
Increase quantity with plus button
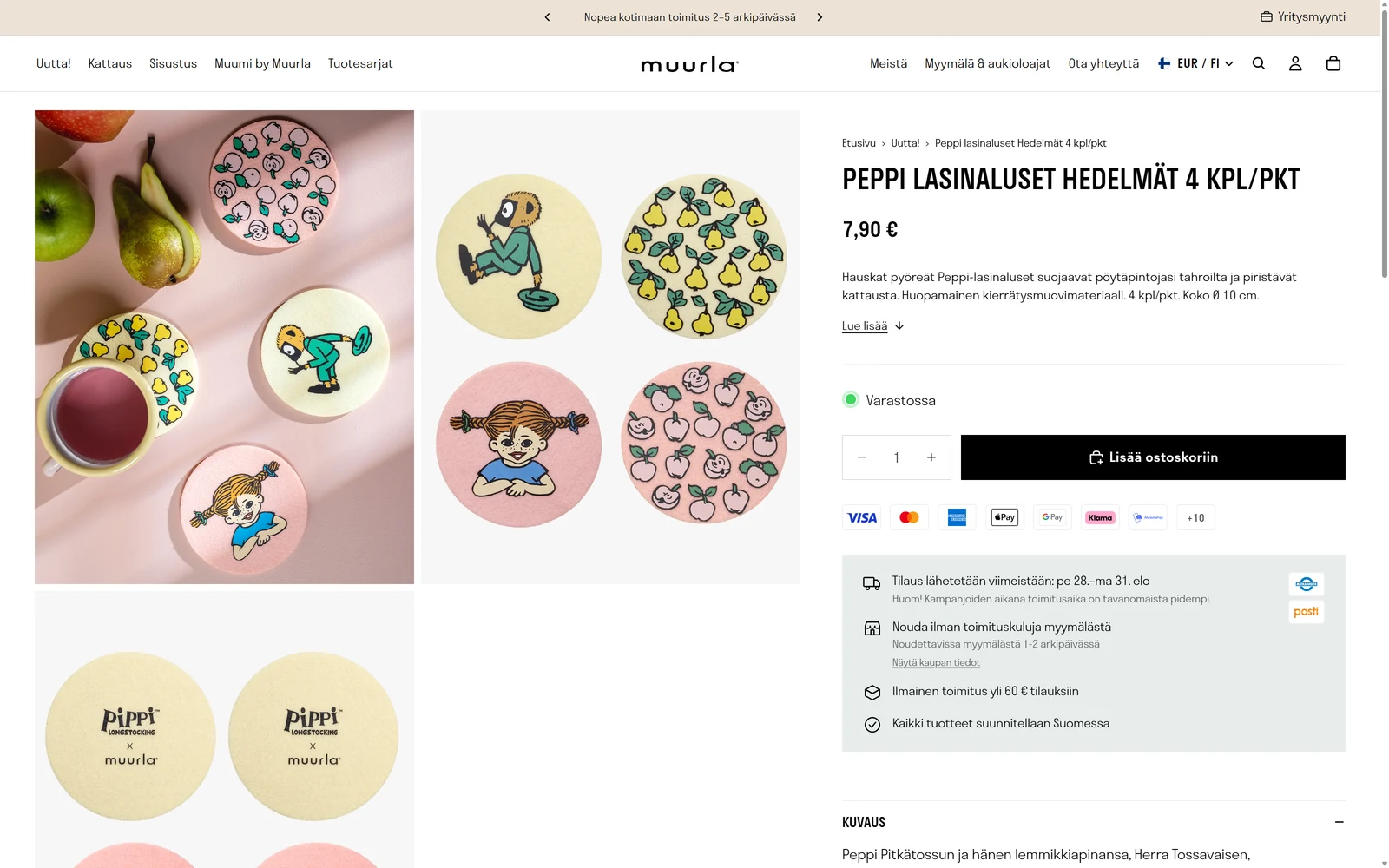(x=931, y=457)
